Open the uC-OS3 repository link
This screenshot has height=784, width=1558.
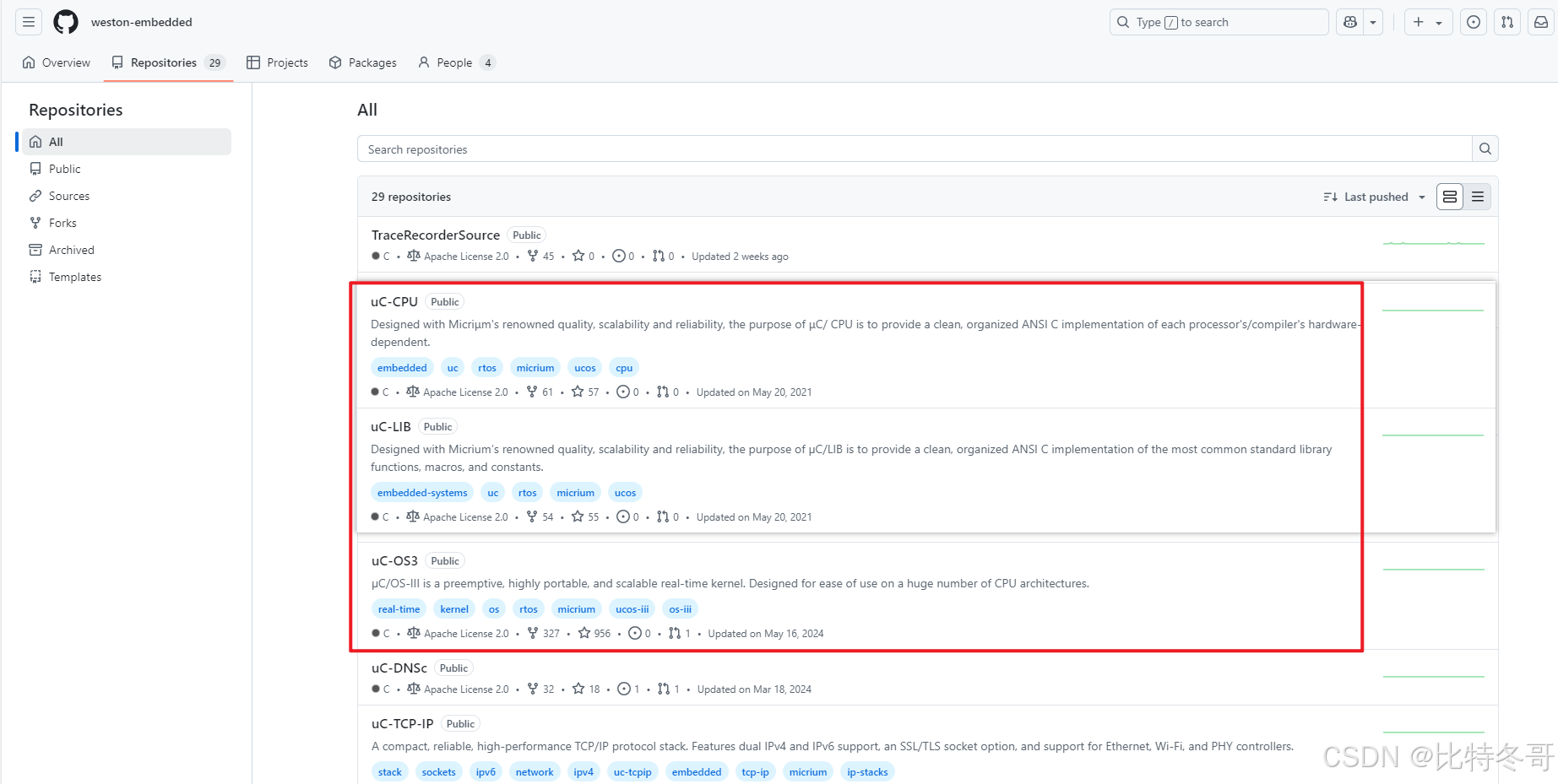[394, 560]
